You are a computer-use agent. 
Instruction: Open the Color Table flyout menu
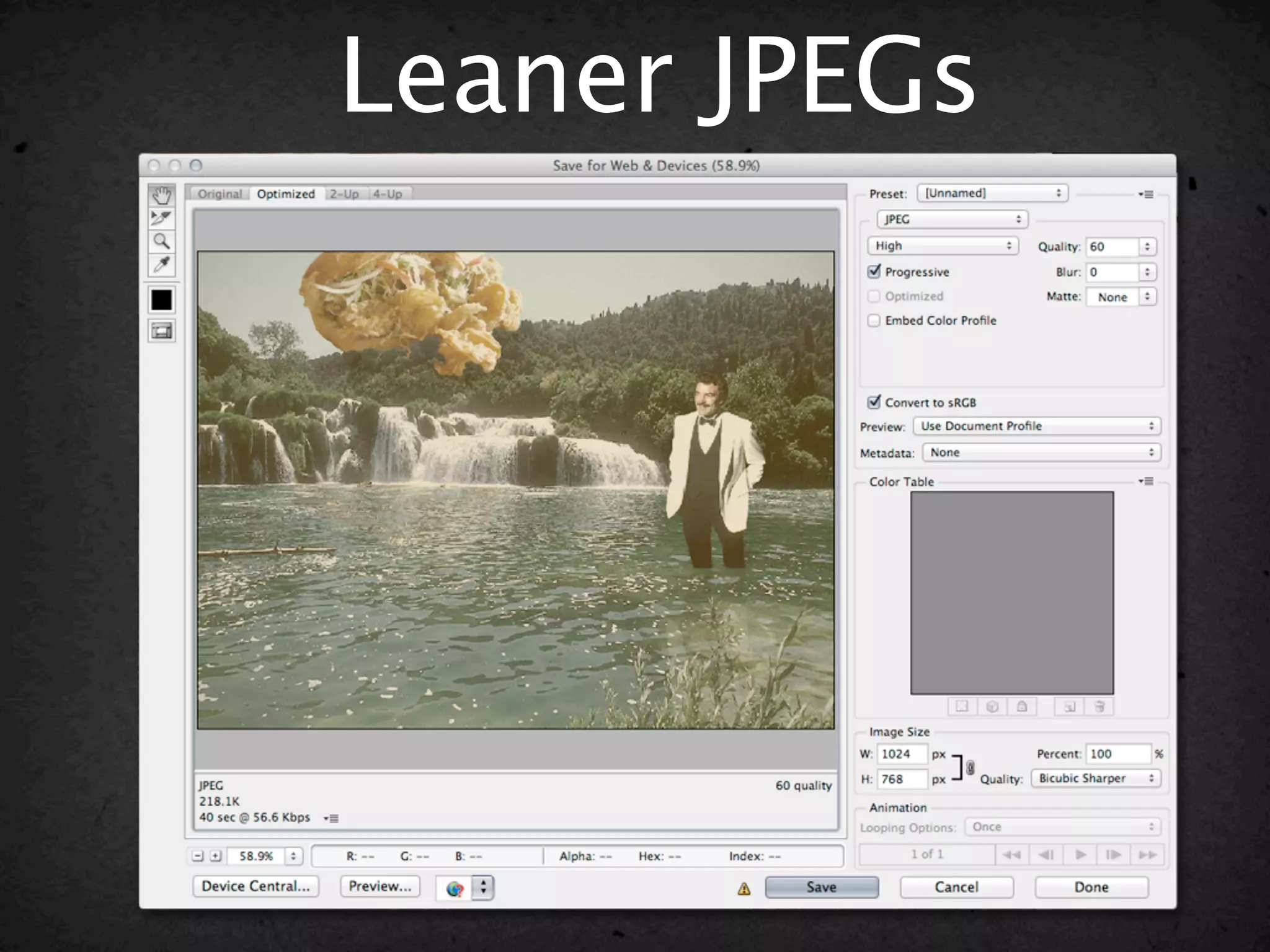pos(1145,482)
